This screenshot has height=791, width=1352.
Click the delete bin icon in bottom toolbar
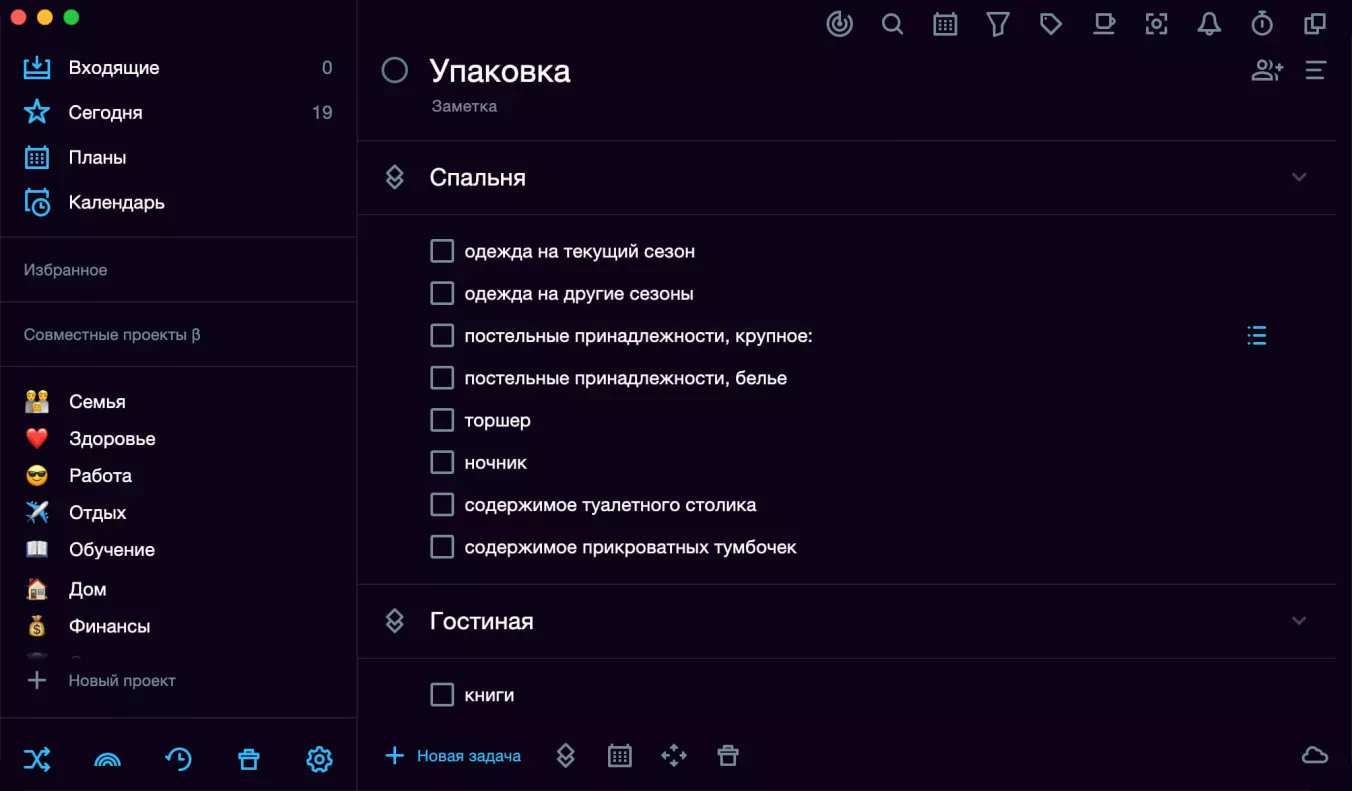[728, 756]
